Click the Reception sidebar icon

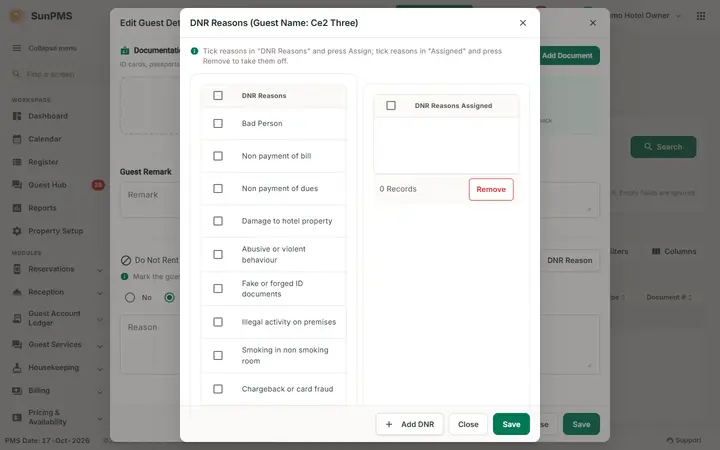pos(17,292)
